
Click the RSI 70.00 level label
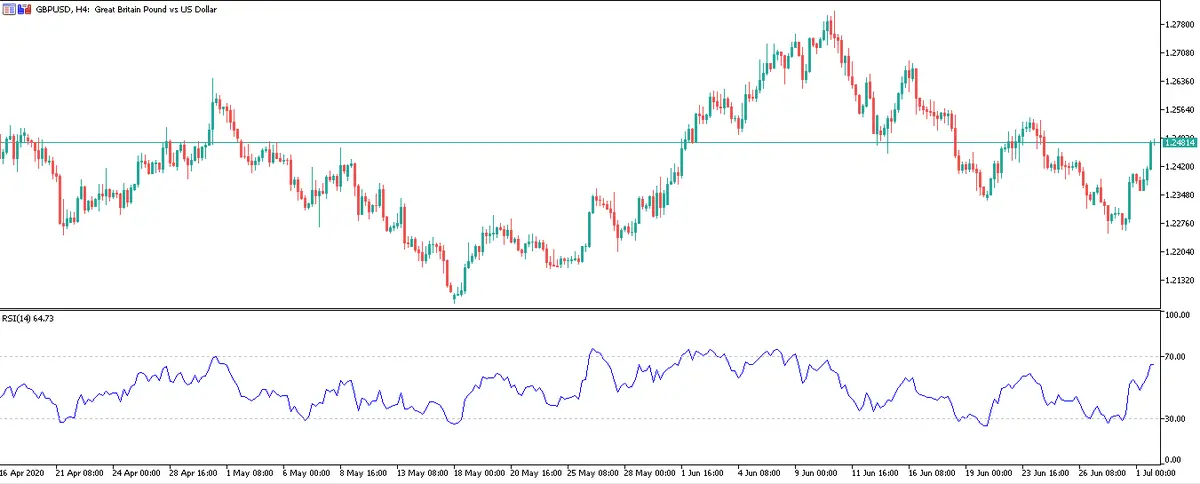[1175, 356]
